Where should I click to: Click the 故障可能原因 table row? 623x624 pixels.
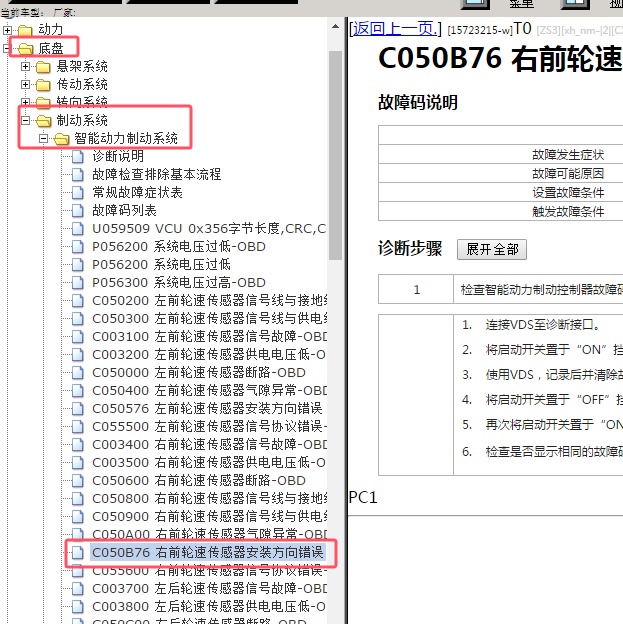coord(500,173)
